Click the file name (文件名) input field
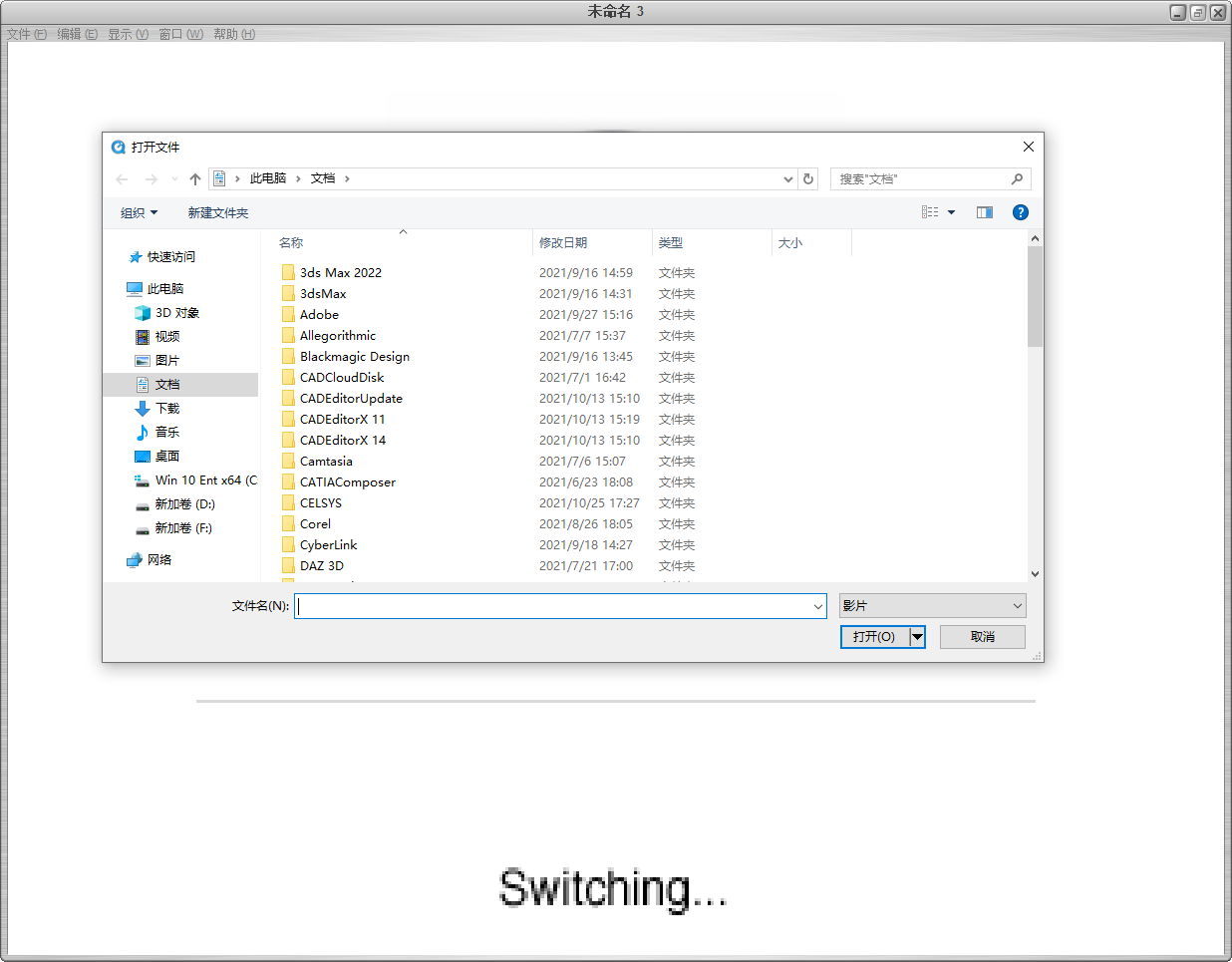Screen dimensions: 1232x962 [554, 606]
